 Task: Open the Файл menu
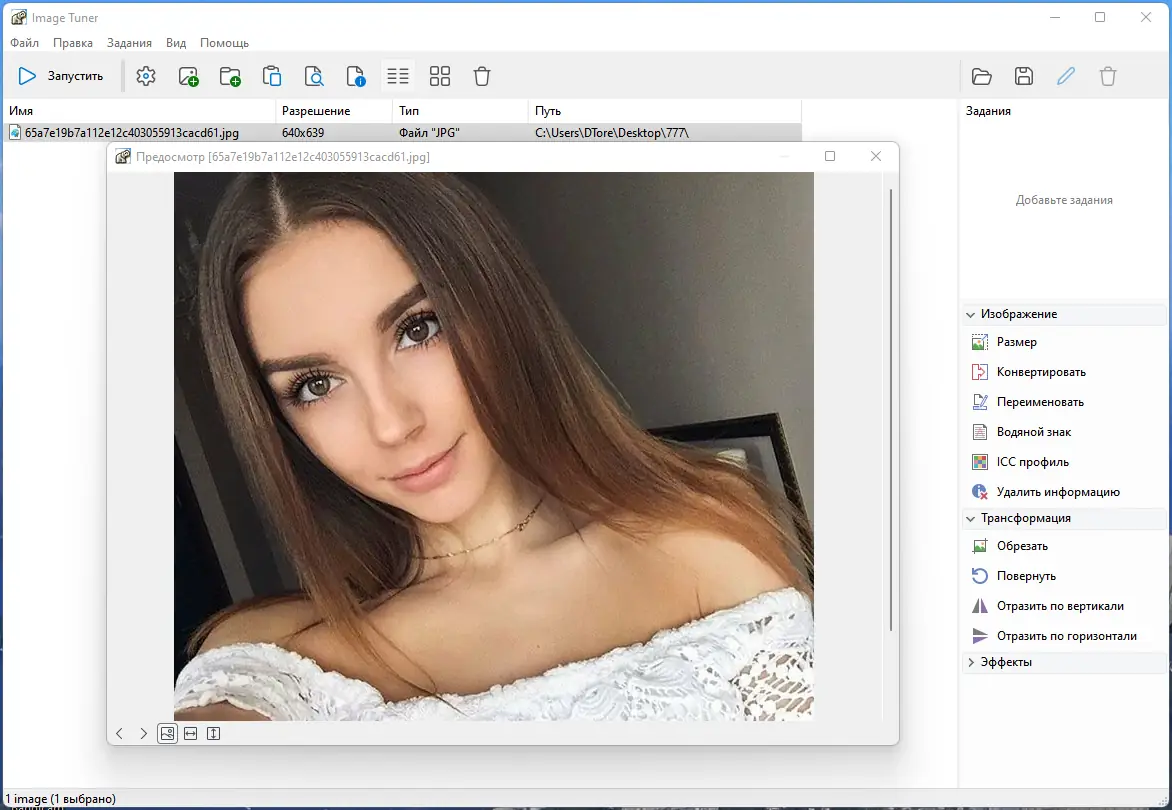[x=23, y=42]
